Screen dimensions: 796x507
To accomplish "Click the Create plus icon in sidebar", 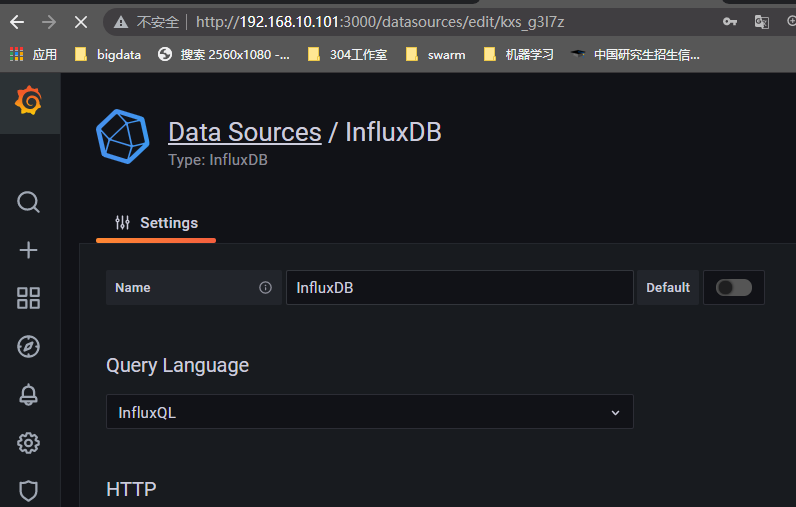I will [x=29, y=250].
